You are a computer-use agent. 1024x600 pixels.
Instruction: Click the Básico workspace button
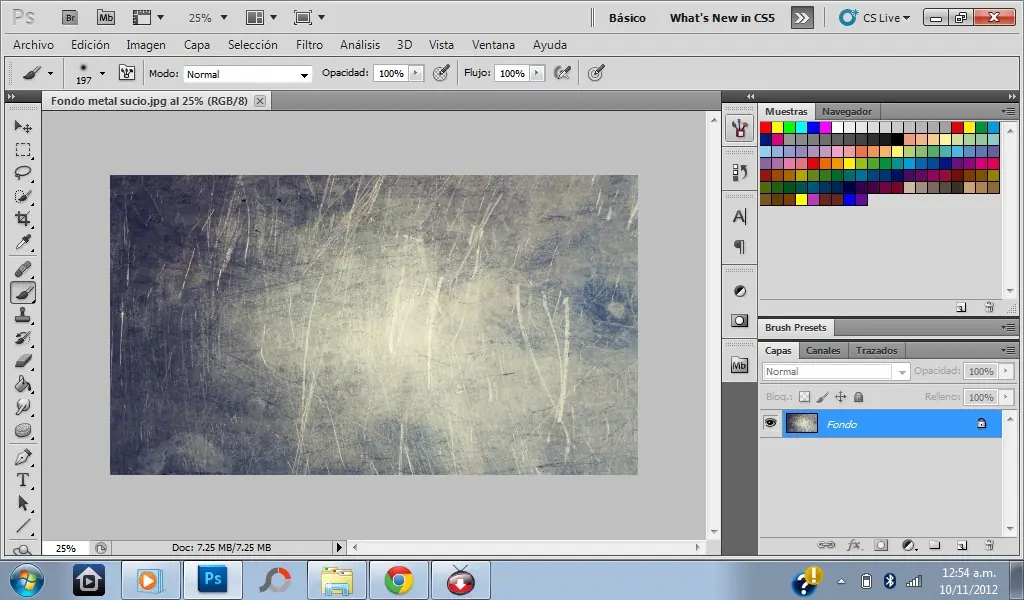click(627, 17)
